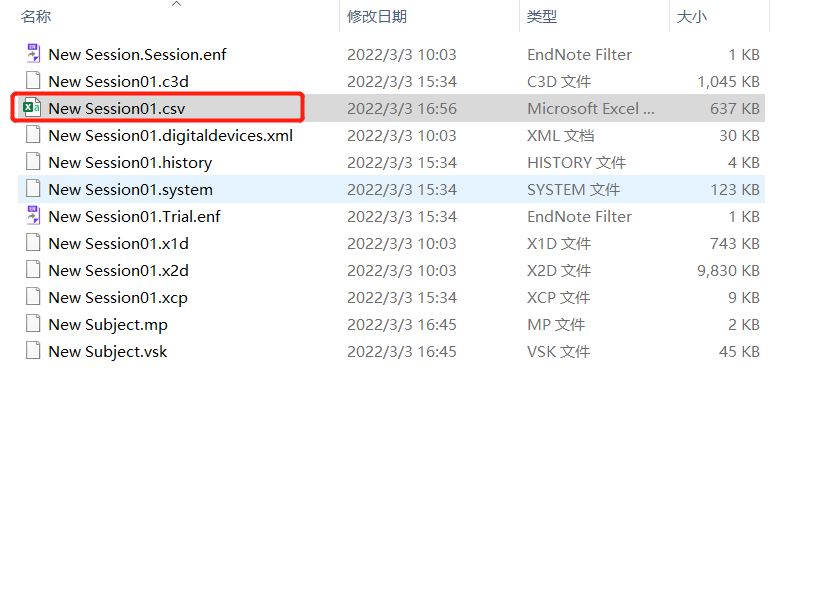The height and width of the screenshot is (615, 828).
Task: Select the New Session01.digitaldevices.xml file icon
Action: coord(33,135)
